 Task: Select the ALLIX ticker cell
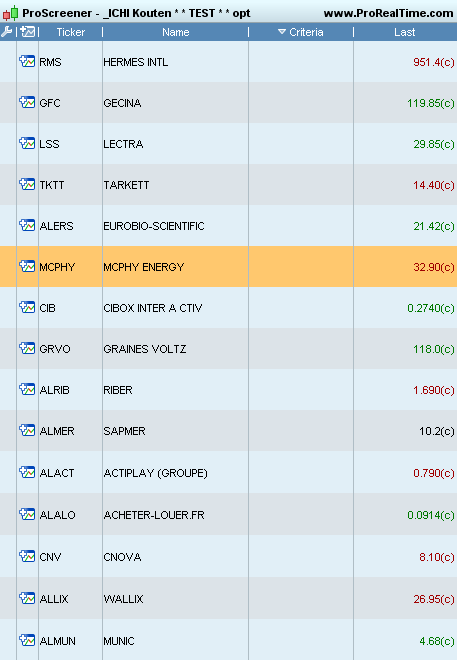click(70, 599)
